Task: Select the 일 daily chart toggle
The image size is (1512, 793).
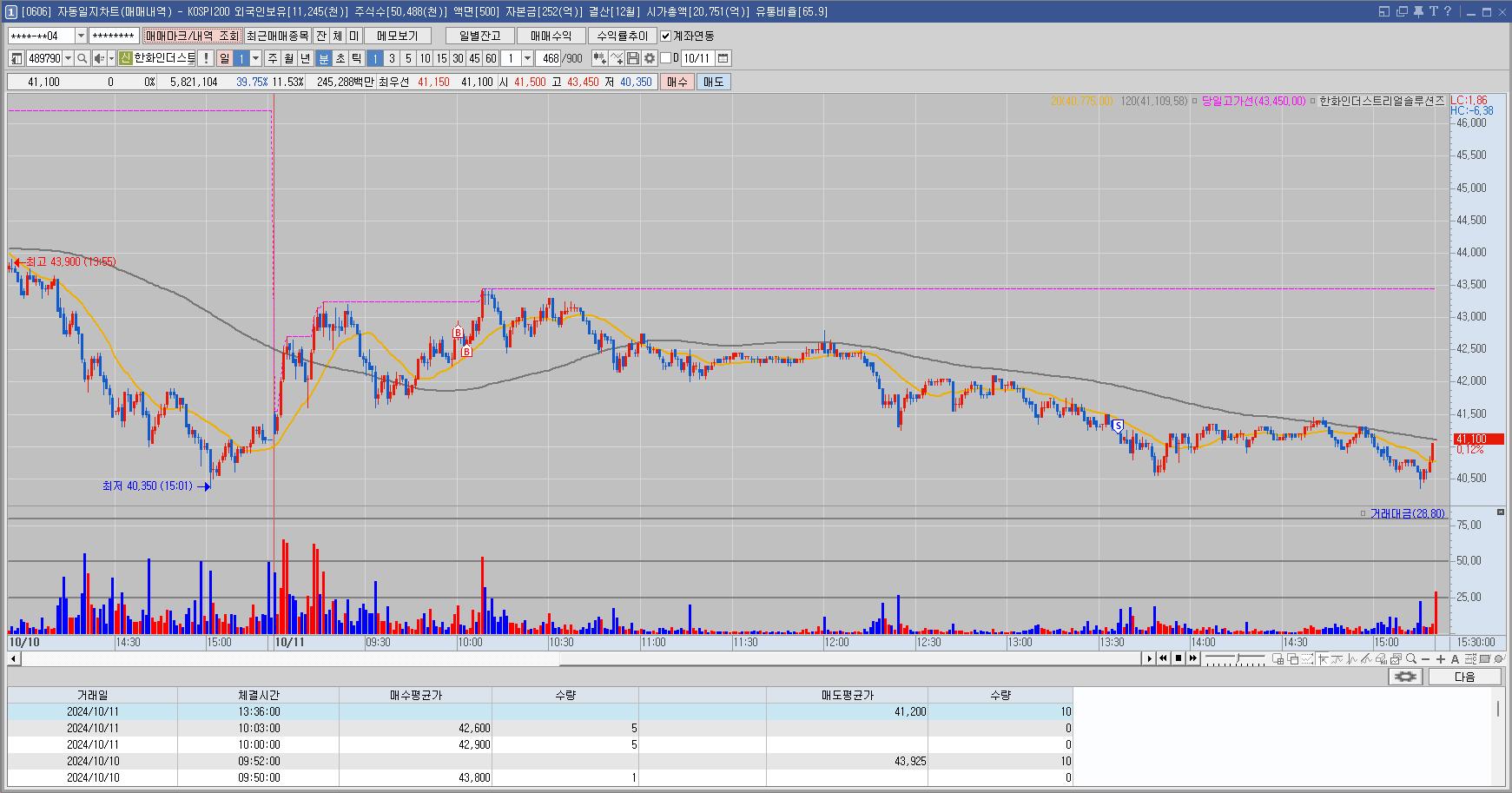Action: tap(225, 58)
